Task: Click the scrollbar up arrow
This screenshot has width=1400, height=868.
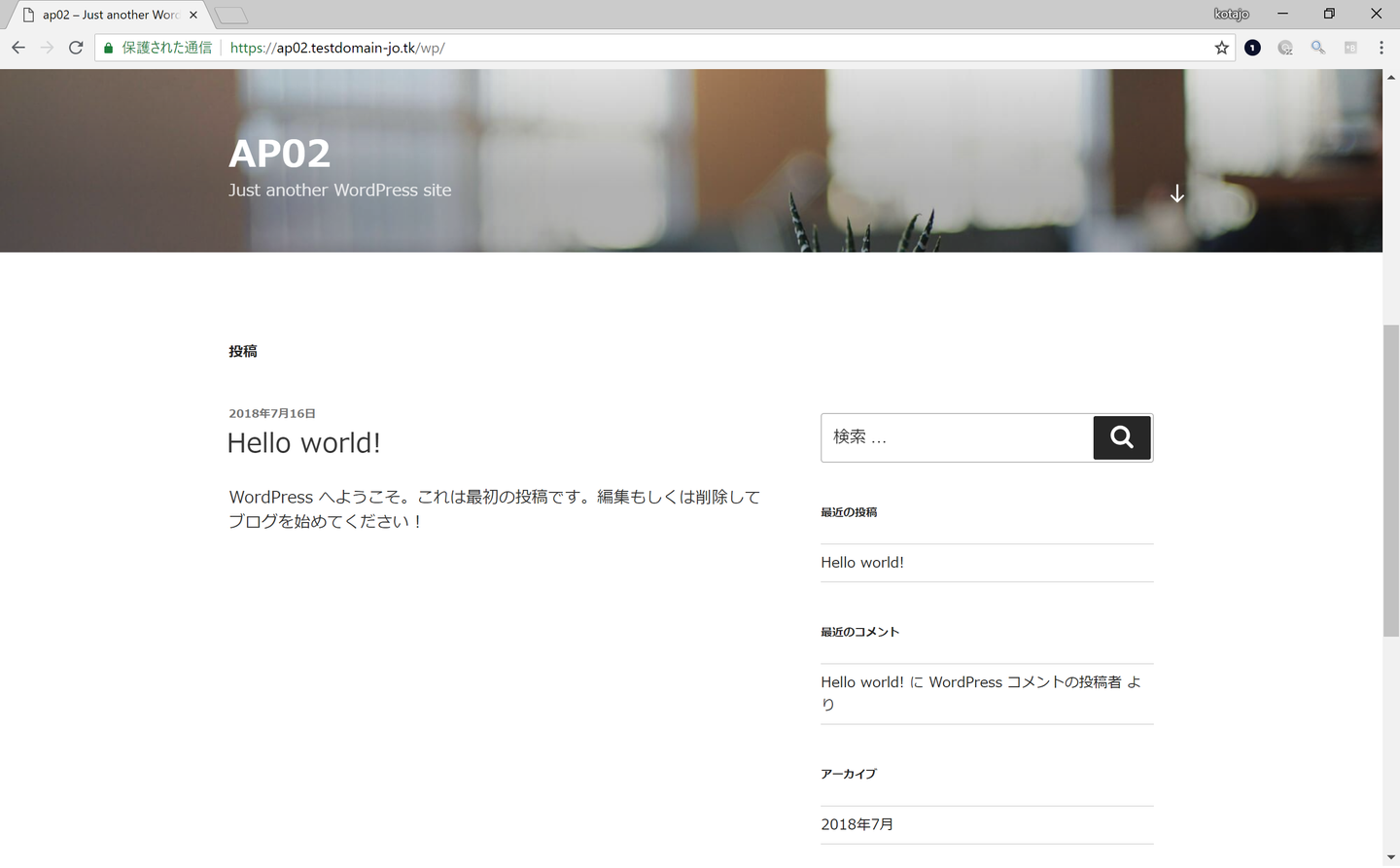Action: tap(1391, 77)
